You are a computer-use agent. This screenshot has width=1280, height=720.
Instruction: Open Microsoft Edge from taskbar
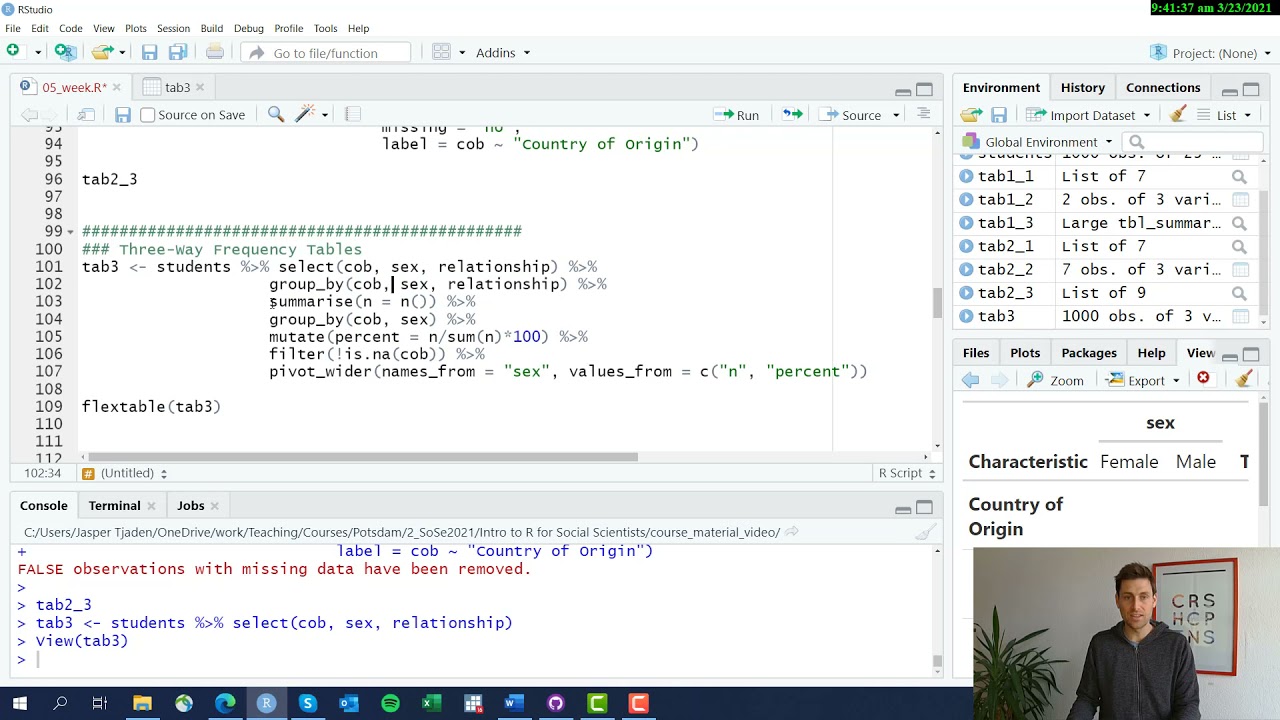click(225, 704)
